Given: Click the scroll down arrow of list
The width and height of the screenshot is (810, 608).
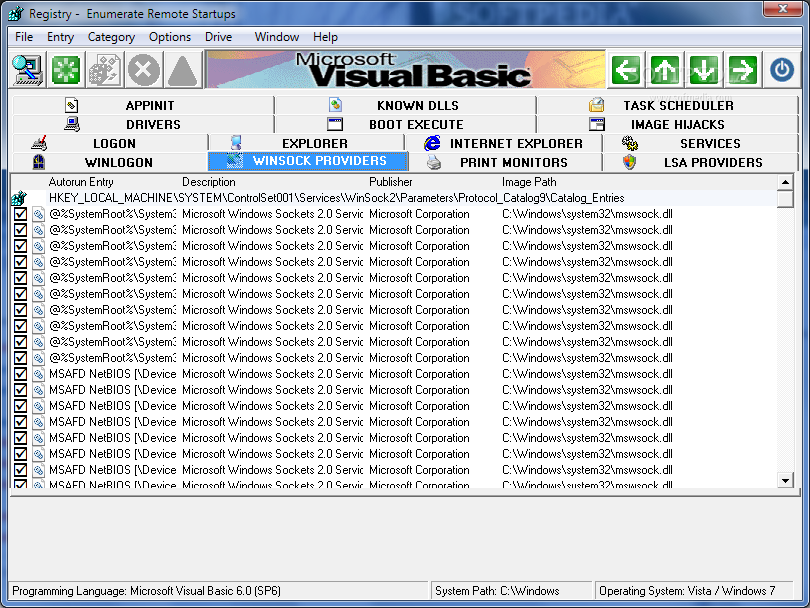Looking at the screenshot, I should click(x=785, y=480).
